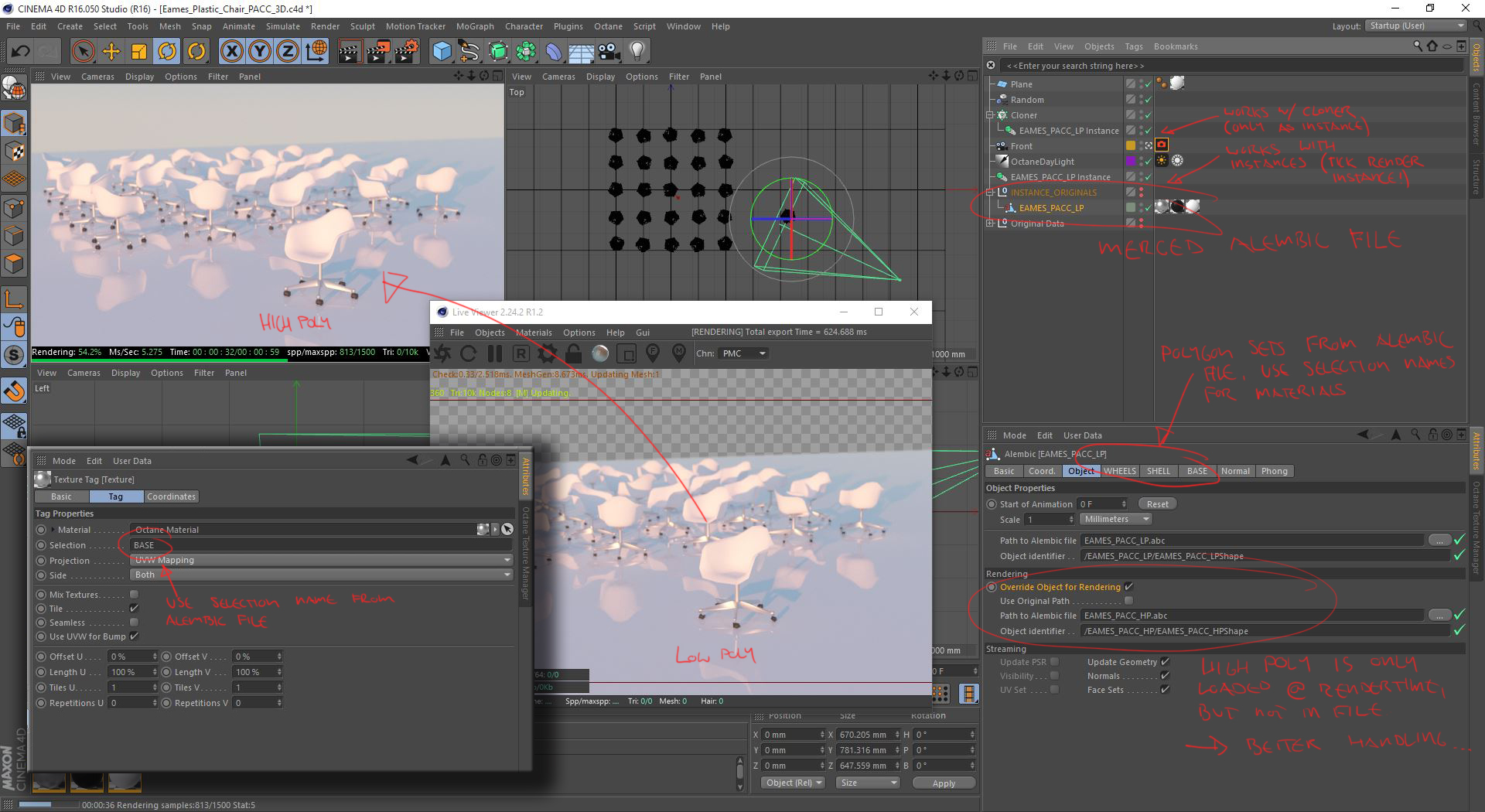Pause rendering in the Live Viewer

tap(495, 353)
